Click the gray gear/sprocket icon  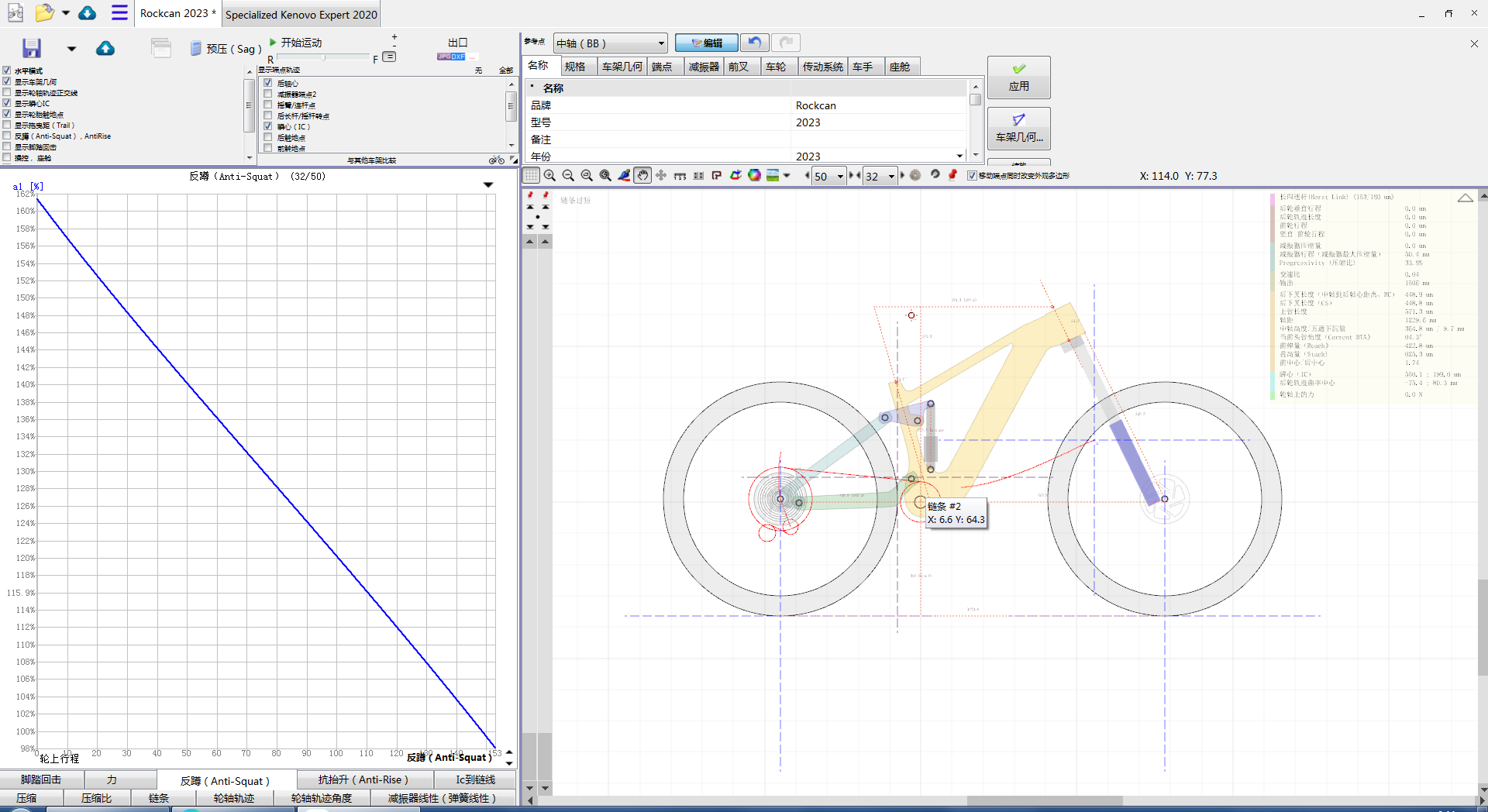915,175
